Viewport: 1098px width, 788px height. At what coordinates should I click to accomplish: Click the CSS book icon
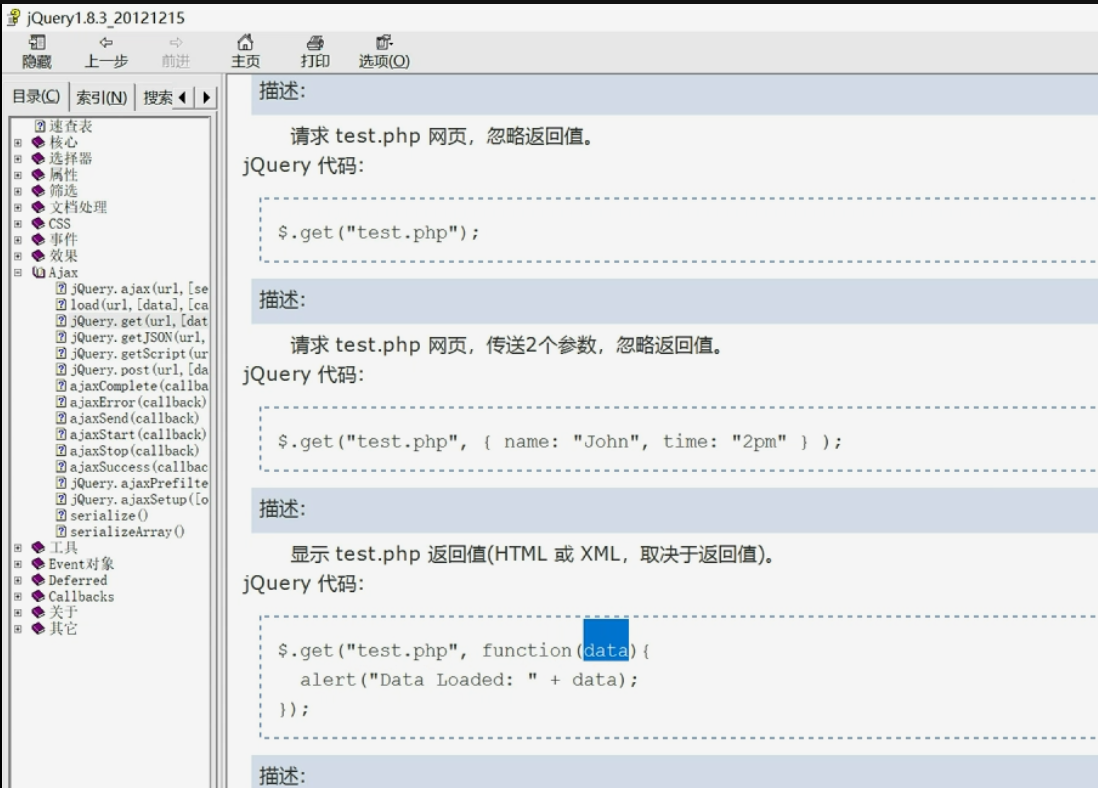coord(39,223)
